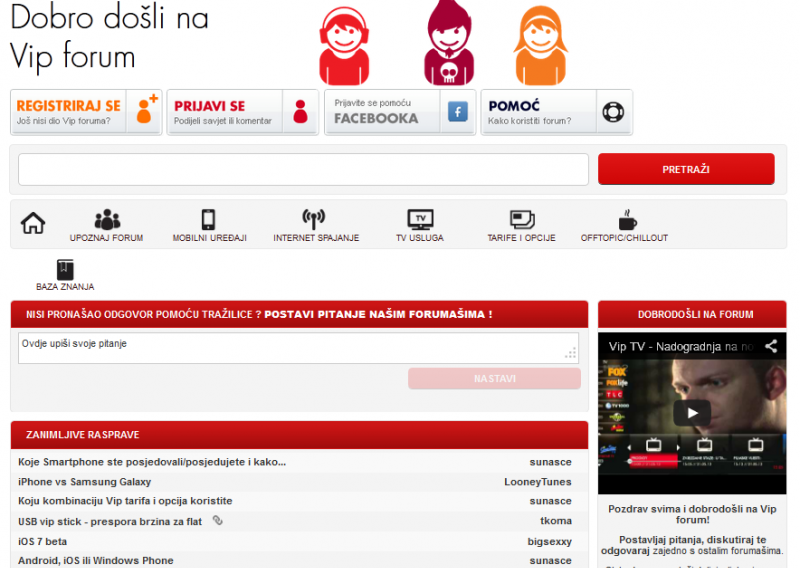Open 'Android, iOS ili Windows Phone' thread
The height and width of the screenshot is (568, 800).
96,560
